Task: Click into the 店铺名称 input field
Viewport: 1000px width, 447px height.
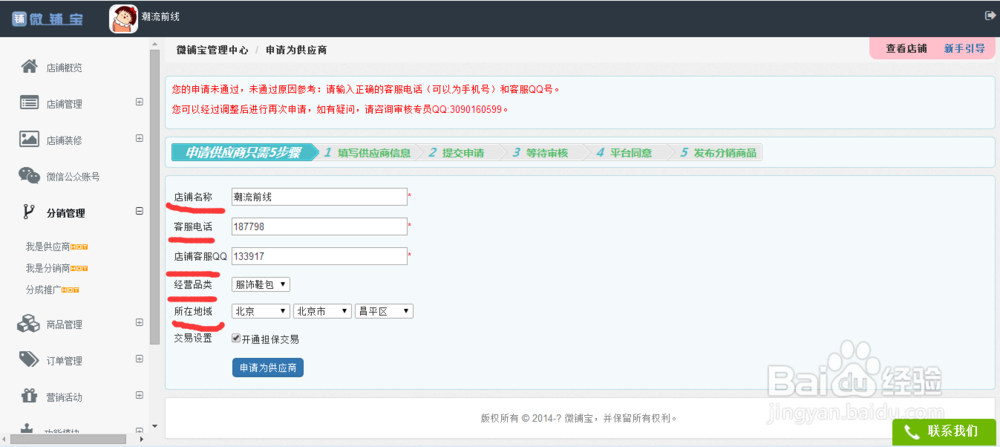Action: tap(319, 197)
